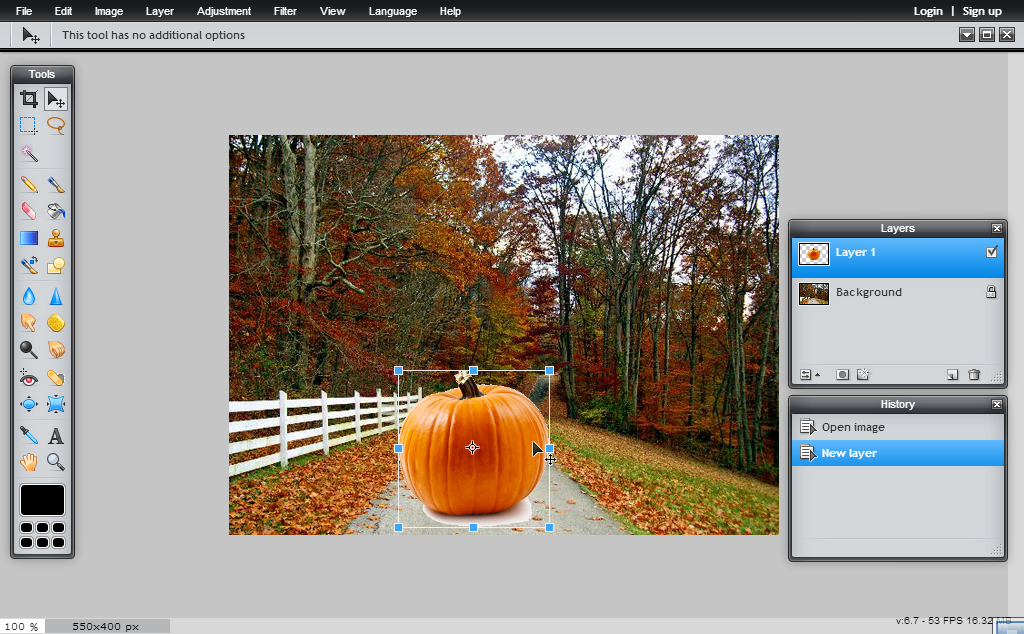Toggle layer settings in Layers panel
The image size is (1024, 634).
809,375
